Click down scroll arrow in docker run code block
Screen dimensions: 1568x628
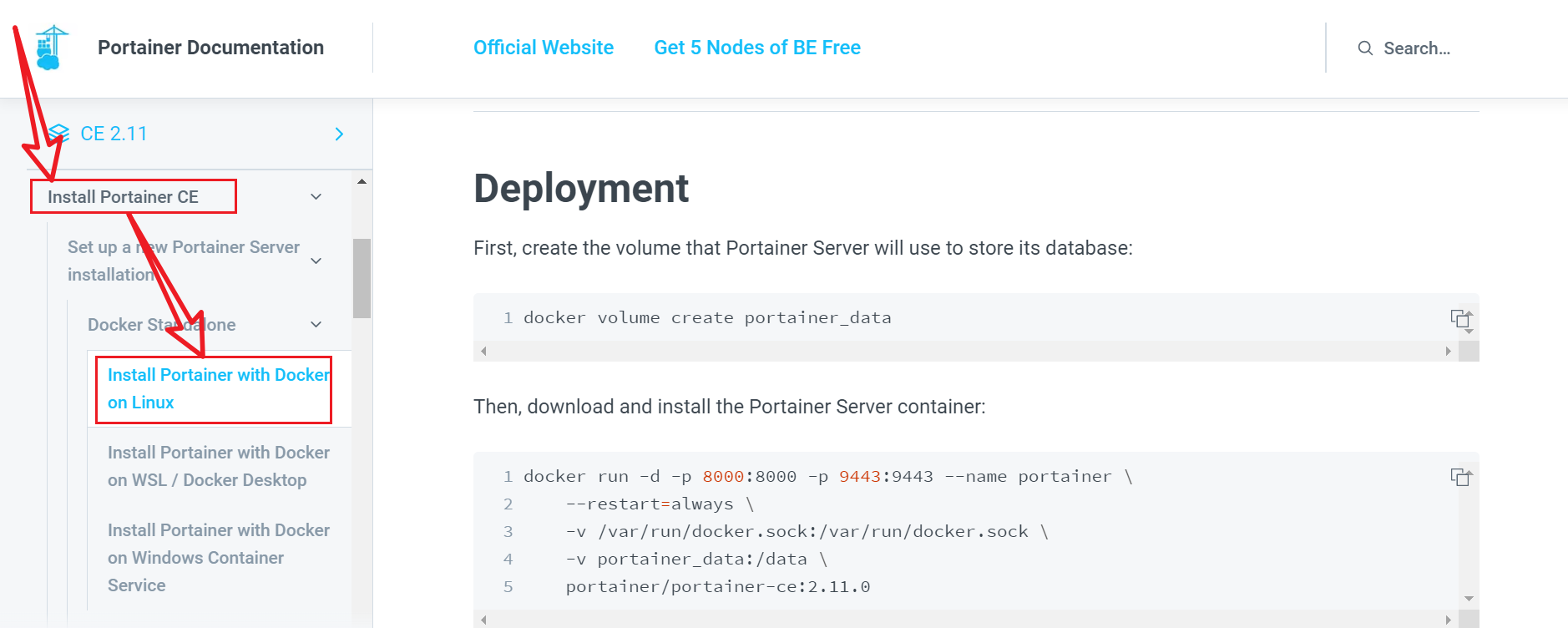coord(1469,599)
